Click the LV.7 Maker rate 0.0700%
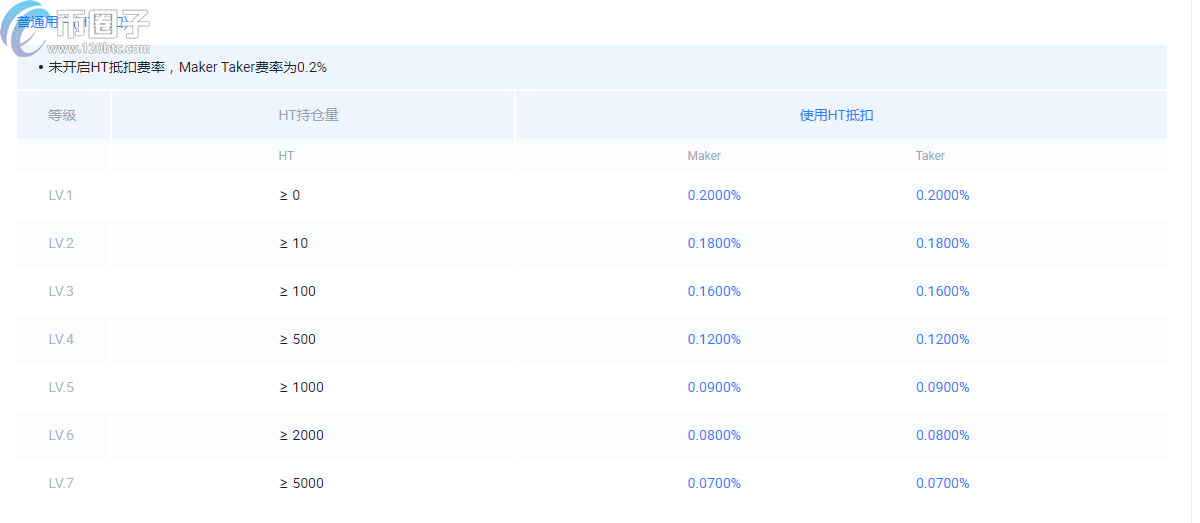The height and width of the screenshot is (523, 1200). (714, 483)
